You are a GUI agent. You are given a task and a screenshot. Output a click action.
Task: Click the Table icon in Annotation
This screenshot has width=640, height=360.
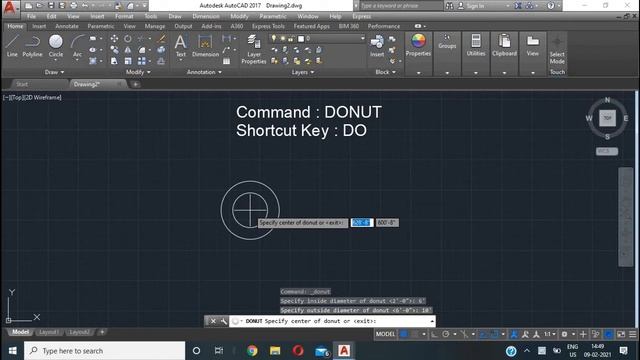tap(227, 61)
